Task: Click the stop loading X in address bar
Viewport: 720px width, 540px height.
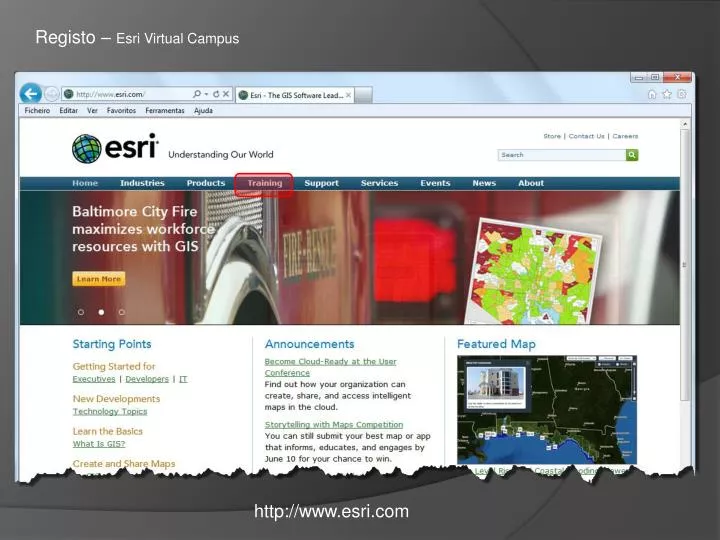Action: (226, 94)
